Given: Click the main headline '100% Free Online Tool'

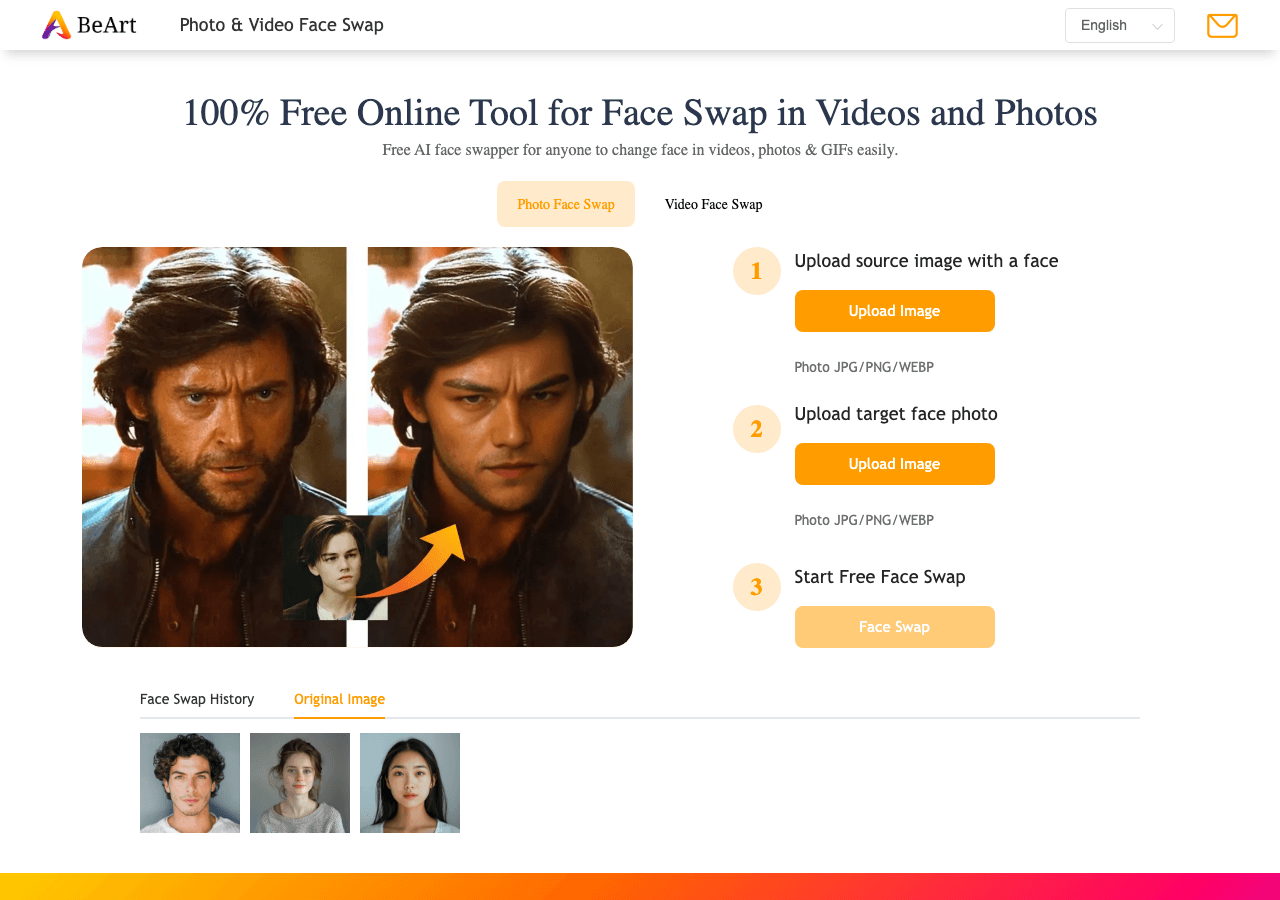Looking at the screenshot, I should pos(640,112).
